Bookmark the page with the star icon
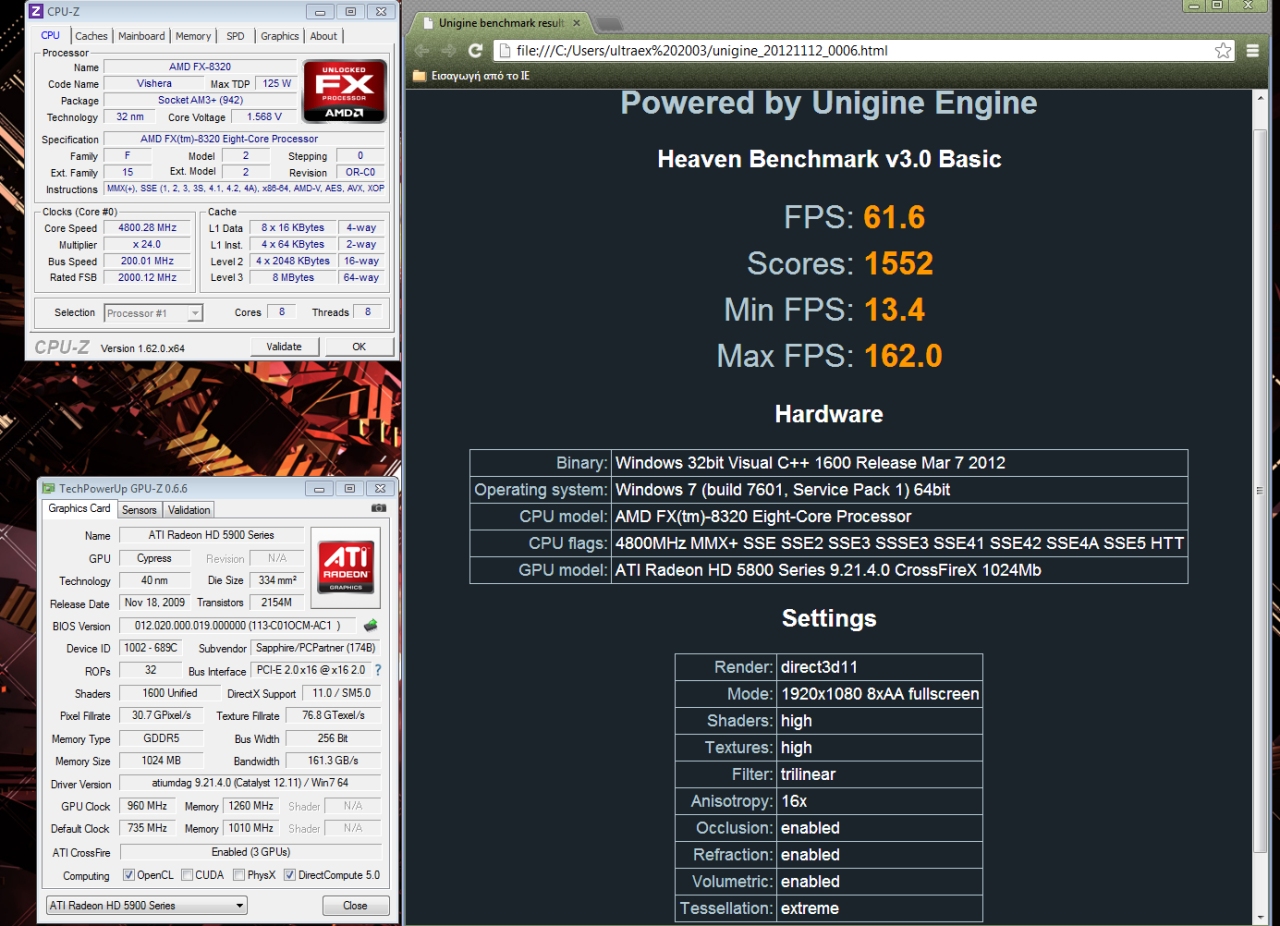The height and width of the screenshot is (926, 1280). pos(1223,50)
